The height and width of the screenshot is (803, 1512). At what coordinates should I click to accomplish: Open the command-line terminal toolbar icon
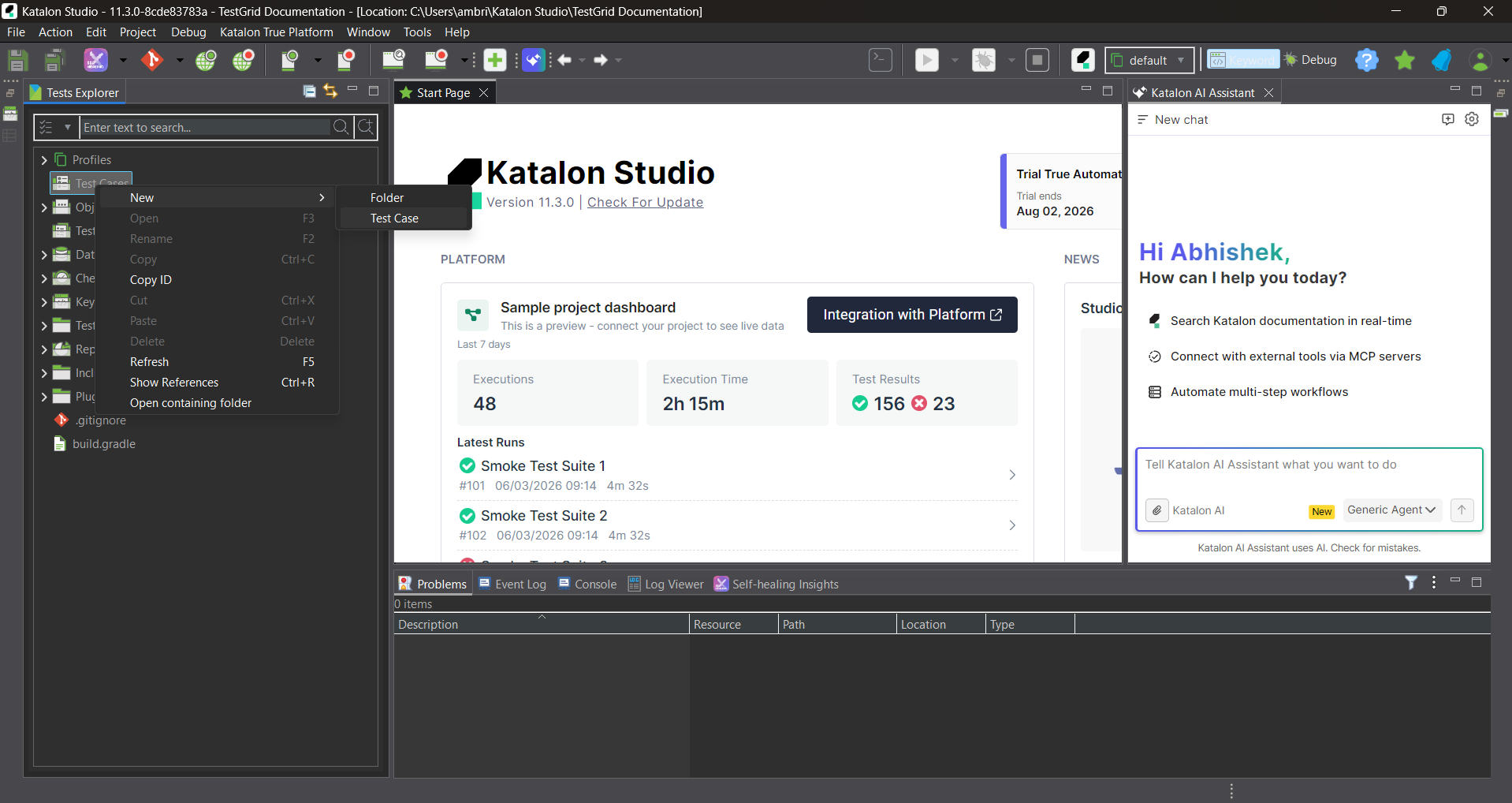click(x=881, y=60)
